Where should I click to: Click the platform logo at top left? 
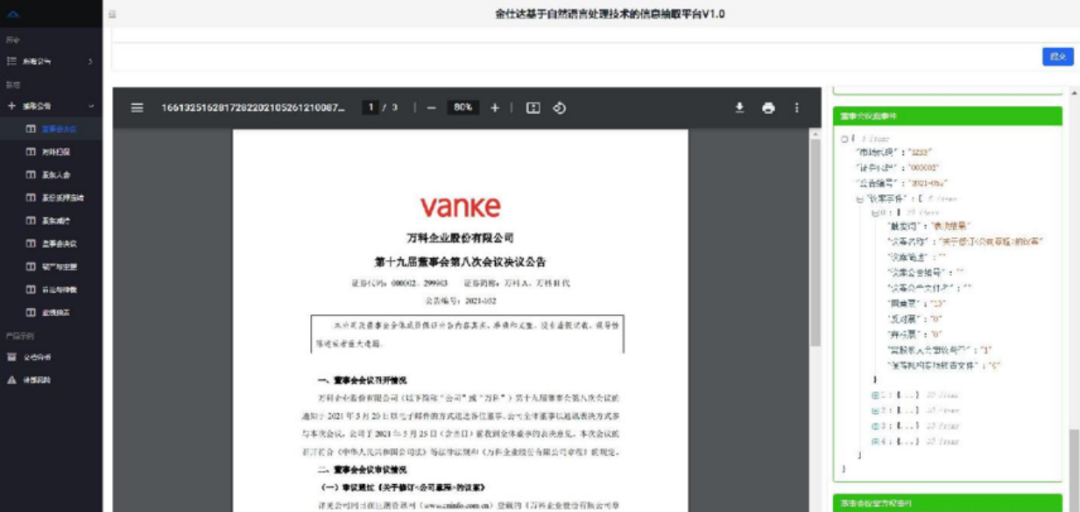click(15, 14)
